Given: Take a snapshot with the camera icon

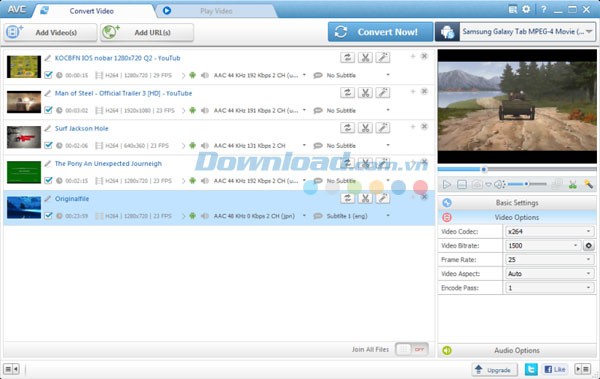Looking at the screenshot, I should click(477, 185).
